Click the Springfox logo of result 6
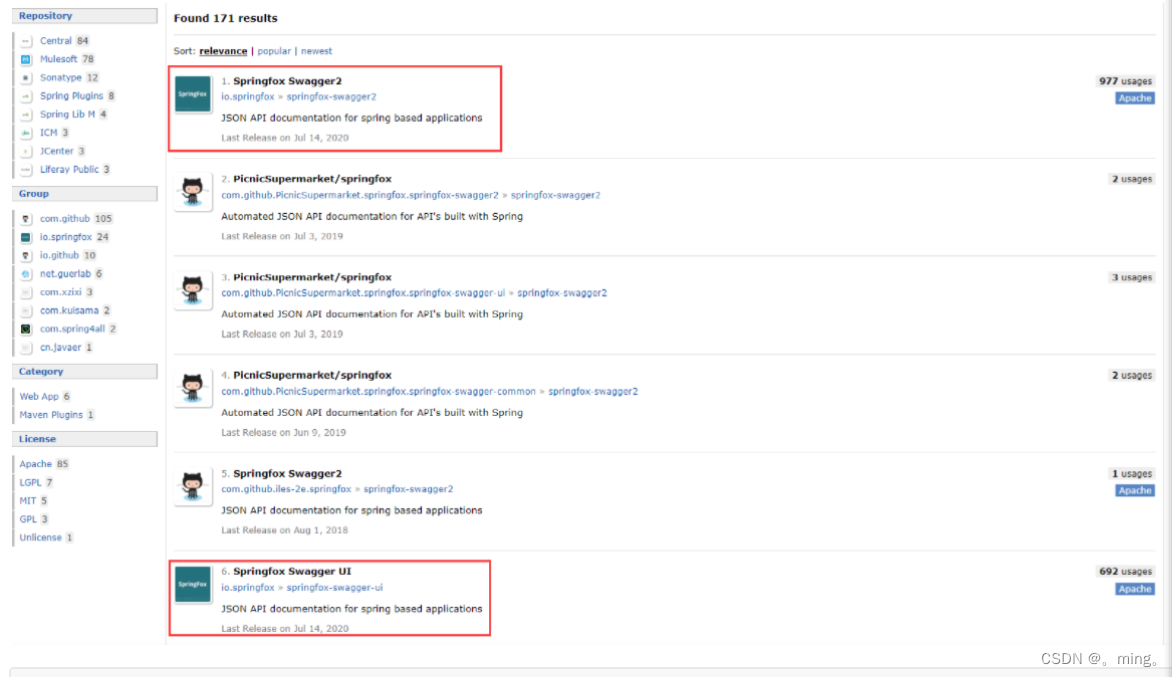The width and height of the screenshot is (1172, 677). click(x=193, y=584)
